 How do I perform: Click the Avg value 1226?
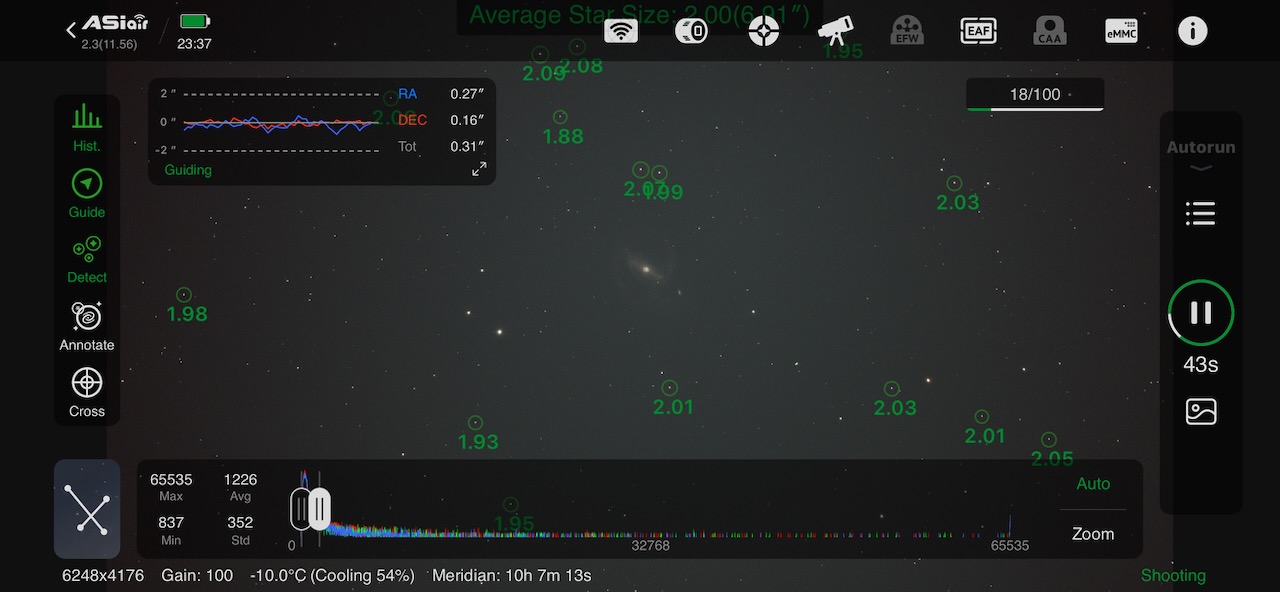click(x=240, y=480)
